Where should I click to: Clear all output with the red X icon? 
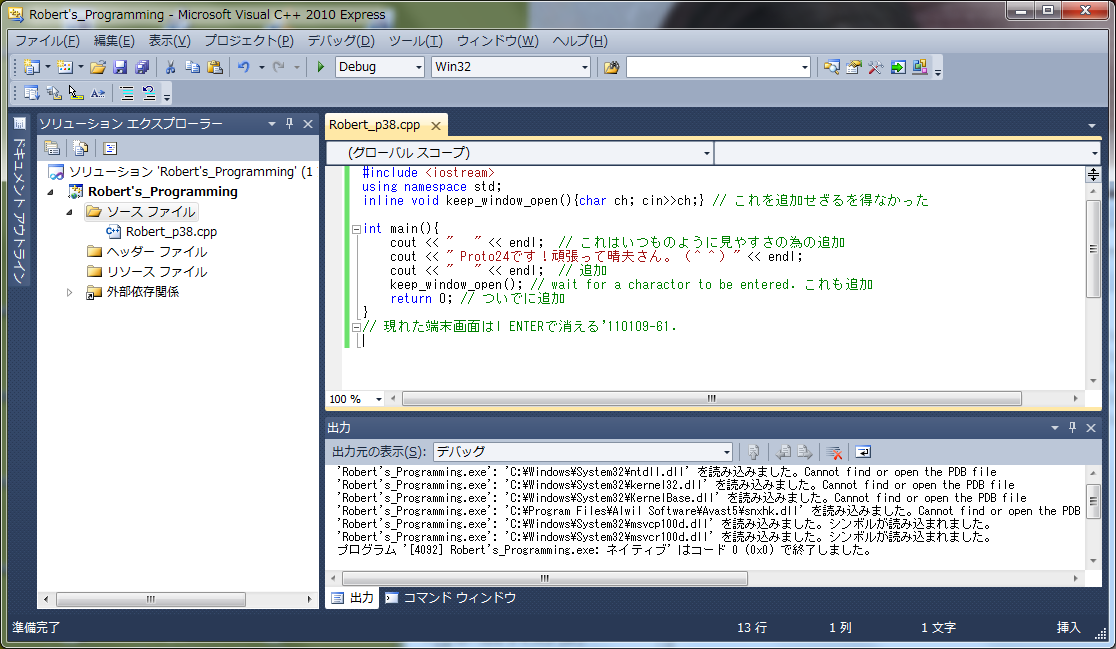click(x=834, y=452)
